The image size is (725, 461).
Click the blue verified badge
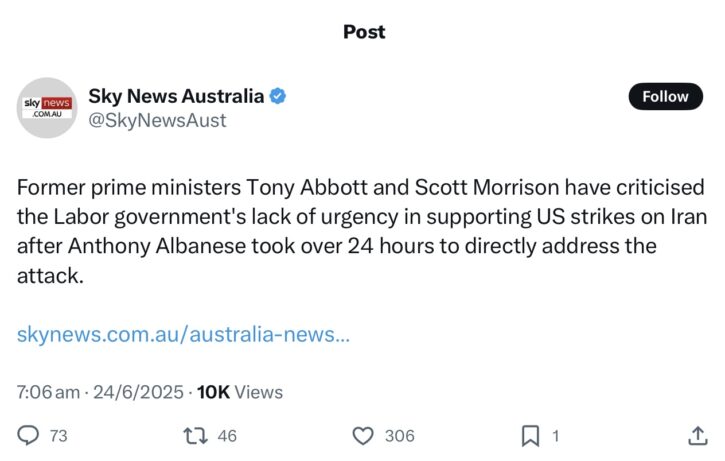[x=277, y=96]
